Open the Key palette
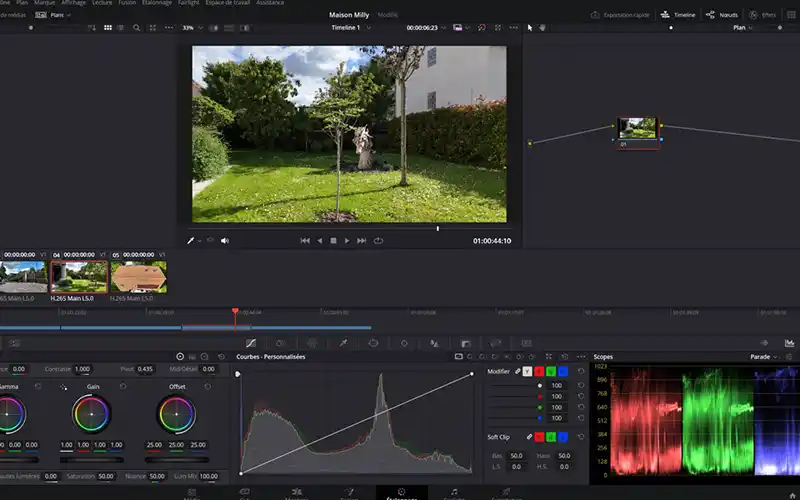 465,343
